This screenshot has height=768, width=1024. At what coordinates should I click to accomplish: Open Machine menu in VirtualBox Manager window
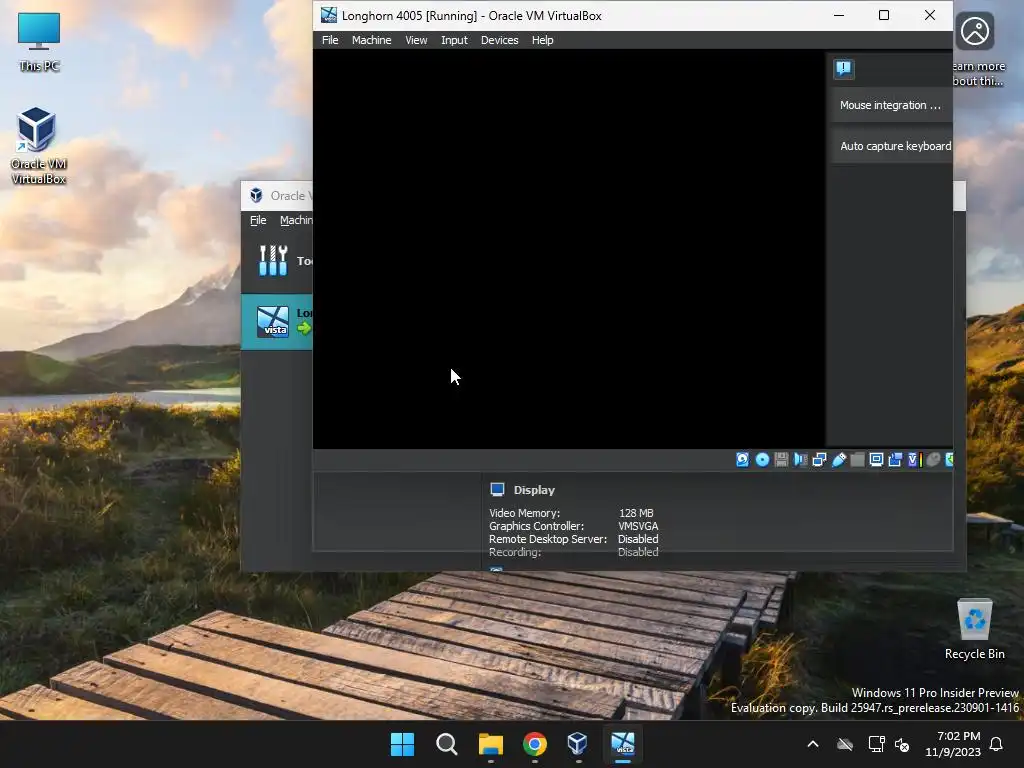[x=296, y=220]
